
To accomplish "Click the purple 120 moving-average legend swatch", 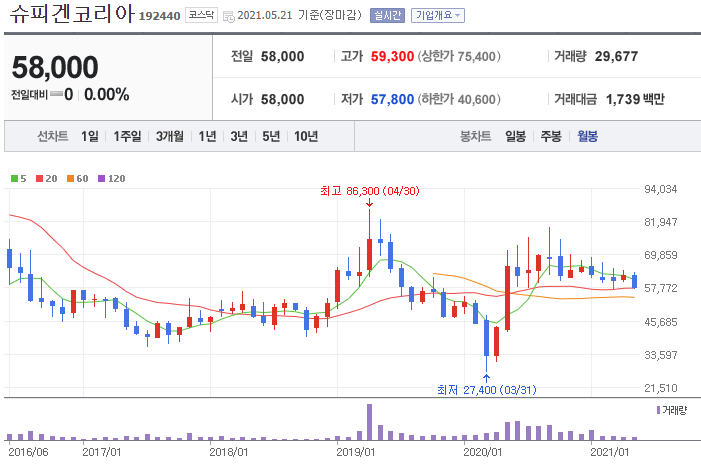I will point(101,178).
